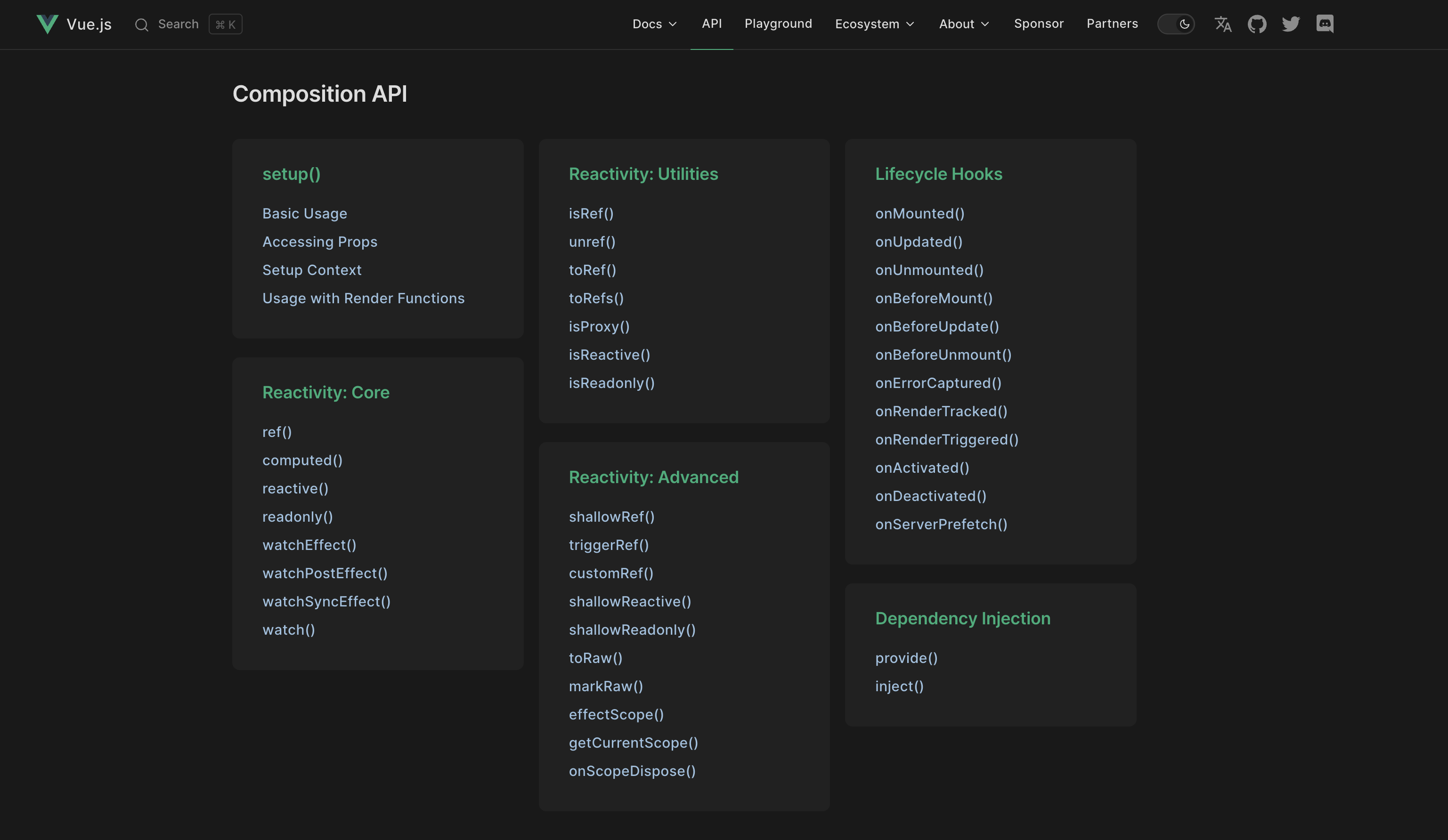Open the shallowRef() link

click(611, 517)
